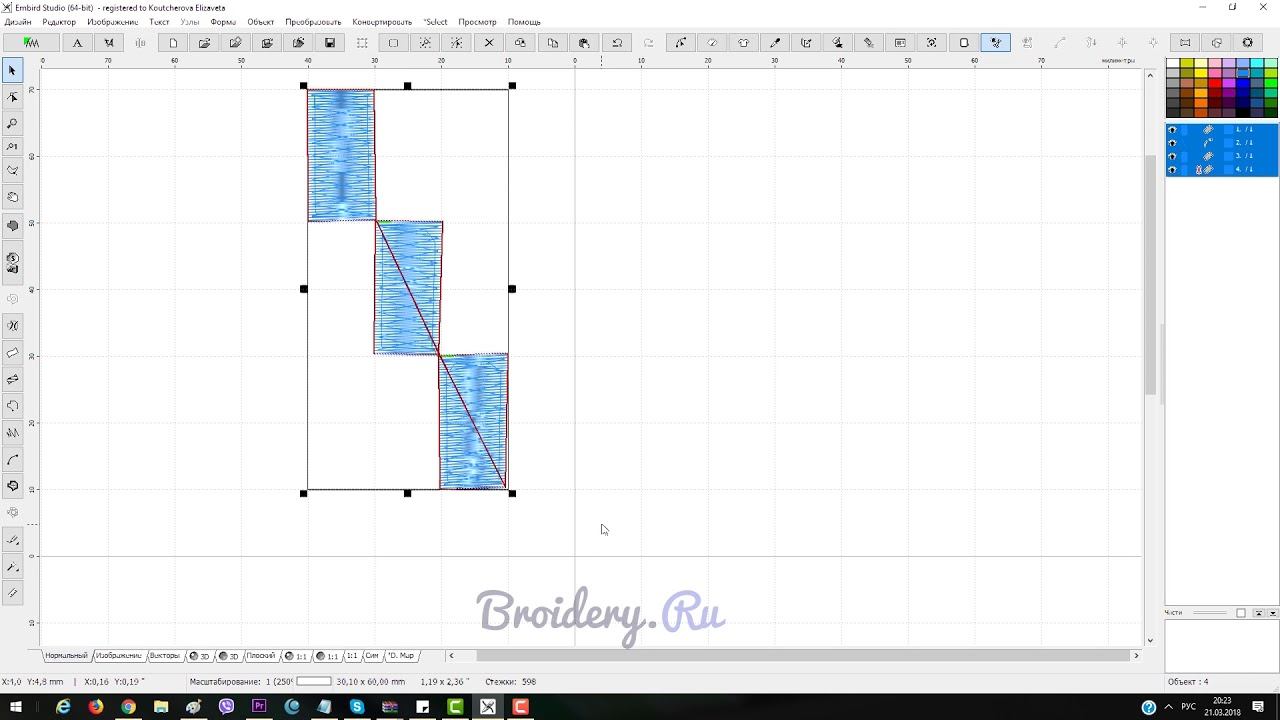Click the language indicator РУС in system tray

coord(1190,707)
